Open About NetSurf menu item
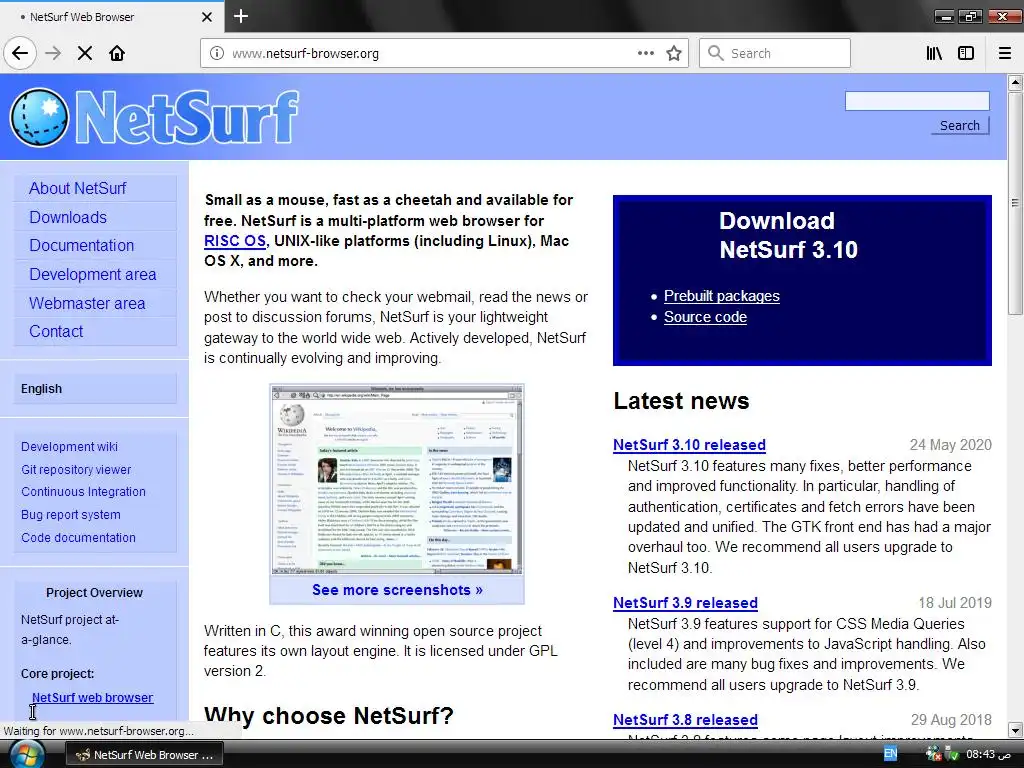Screen dimensions: 1024x768 (x=95, y=188)
